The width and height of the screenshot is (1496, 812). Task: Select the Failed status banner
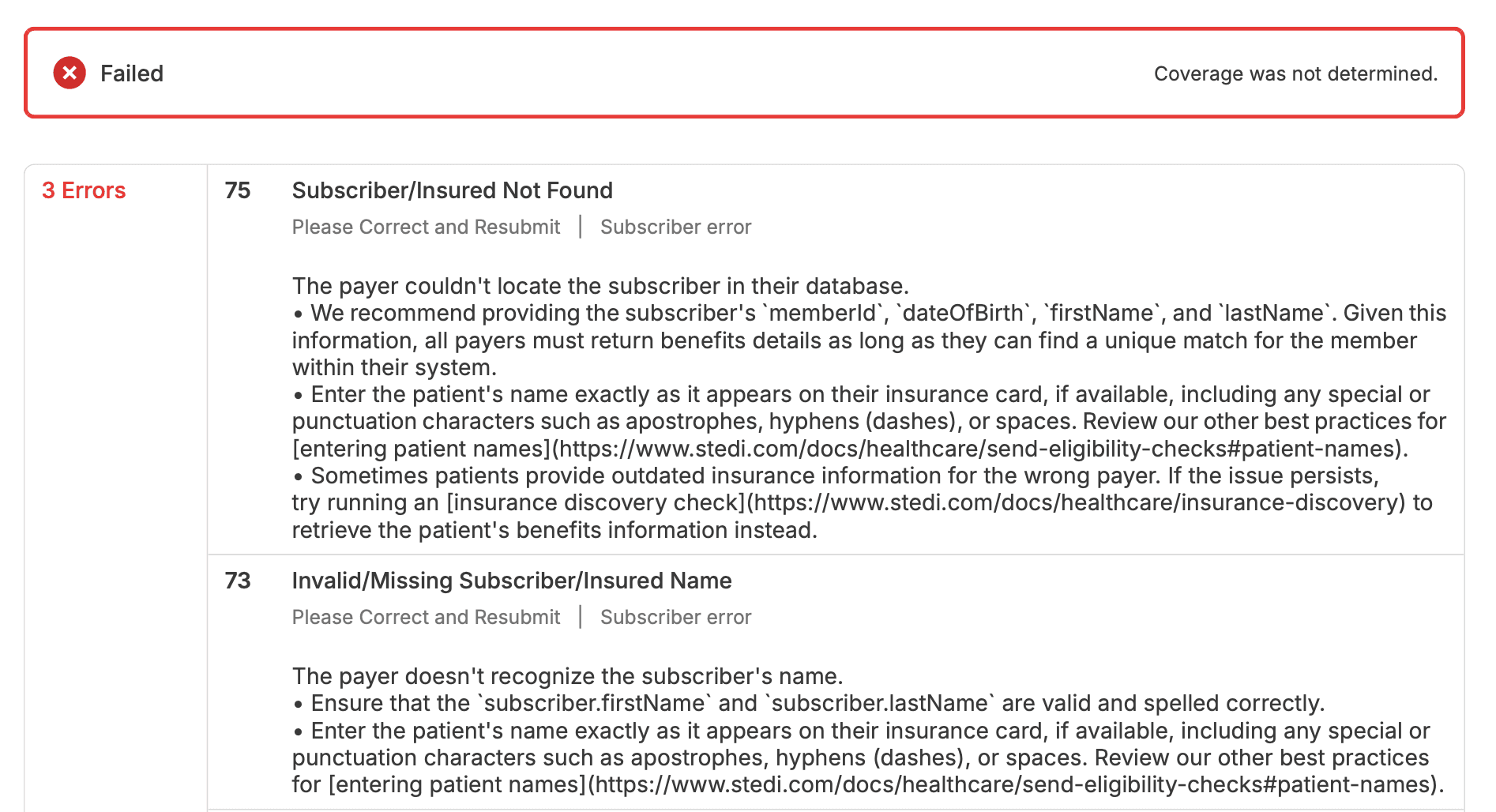[x=747, y=73]
